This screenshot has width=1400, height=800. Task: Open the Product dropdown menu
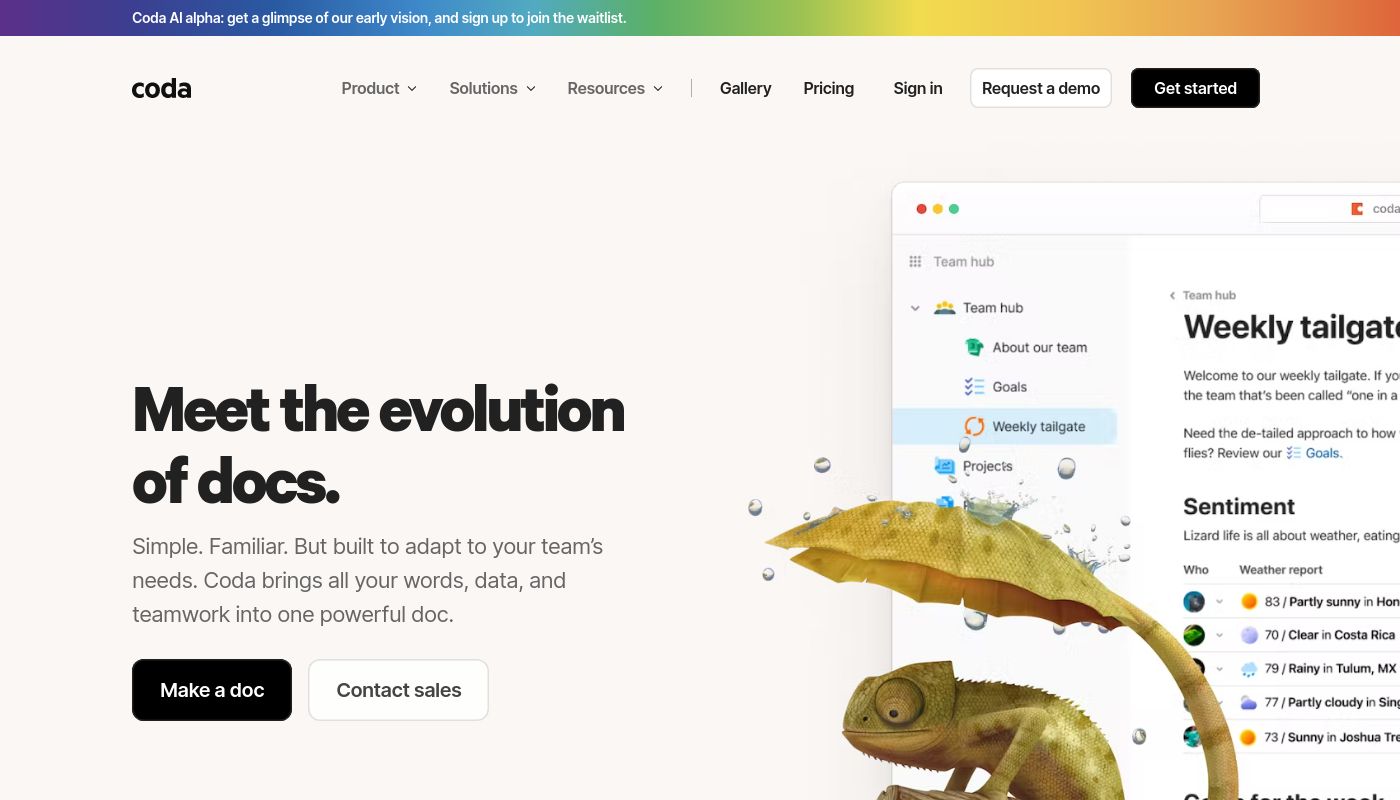click(x=379, y=88)
